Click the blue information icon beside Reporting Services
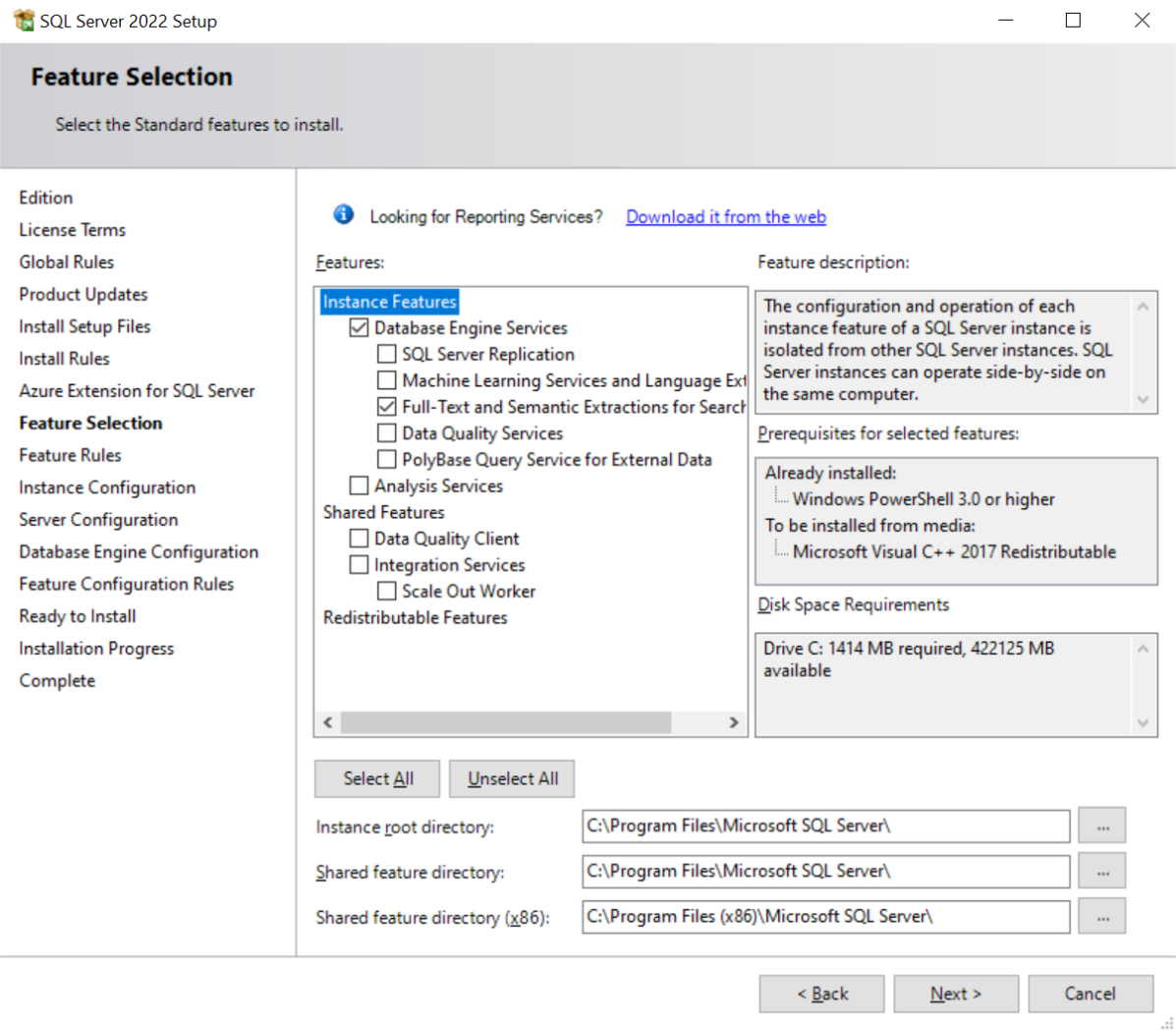 click(x=344, y=214)
